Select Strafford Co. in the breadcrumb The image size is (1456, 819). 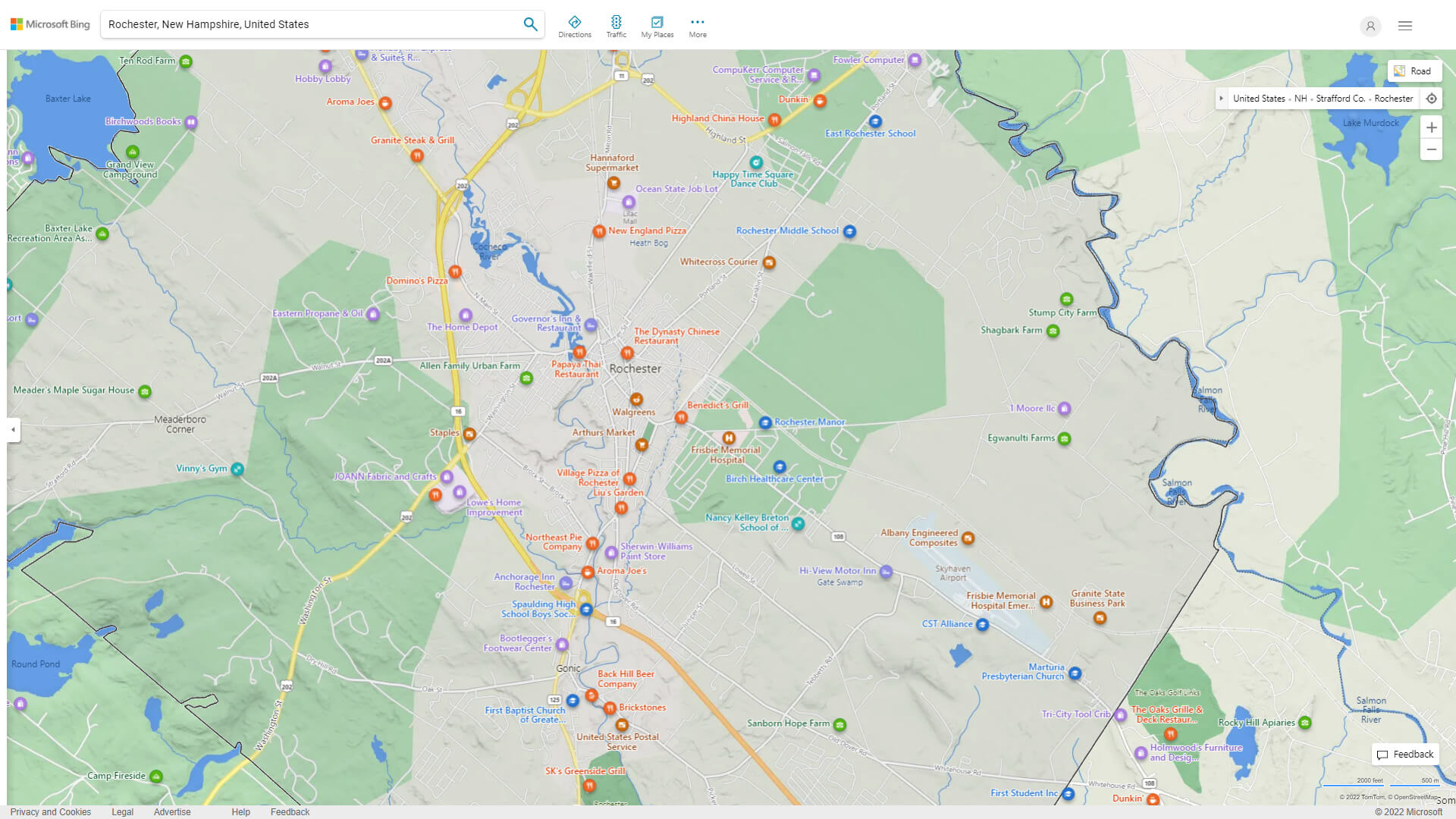point(1341,99)
